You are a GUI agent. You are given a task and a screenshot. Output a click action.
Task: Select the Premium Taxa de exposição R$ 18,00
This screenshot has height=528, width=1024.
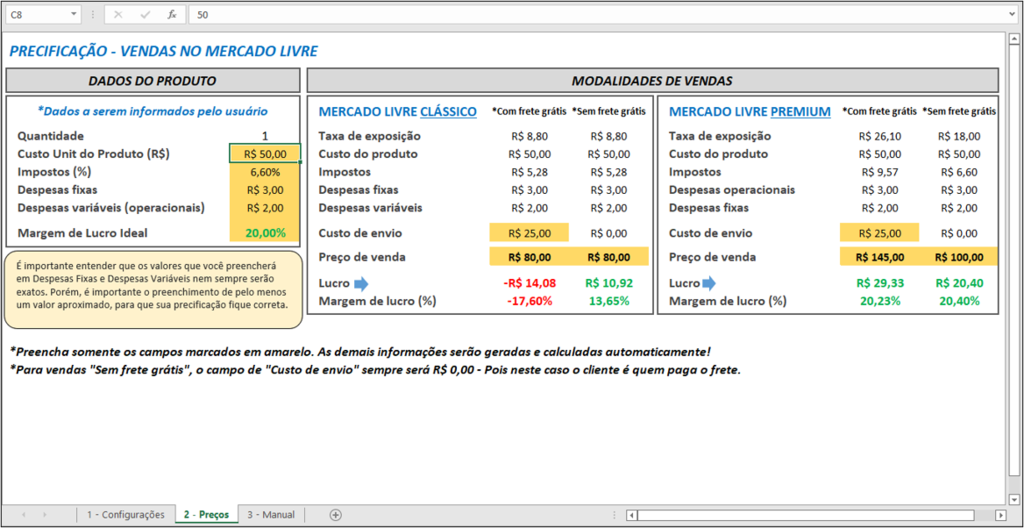(x=959, y=136)
